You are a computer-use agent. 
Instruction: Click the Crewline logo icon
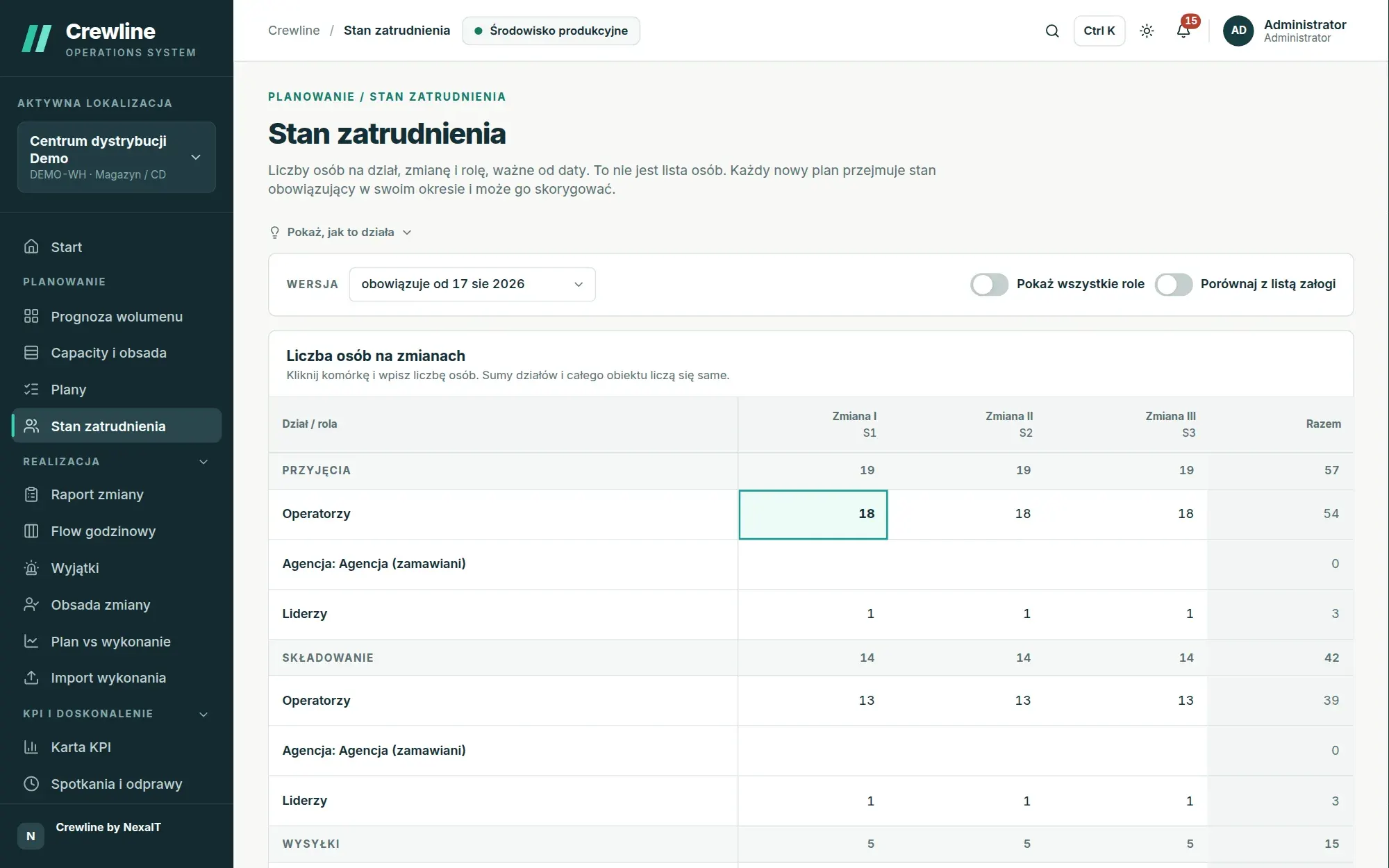(x=37, y=38)
